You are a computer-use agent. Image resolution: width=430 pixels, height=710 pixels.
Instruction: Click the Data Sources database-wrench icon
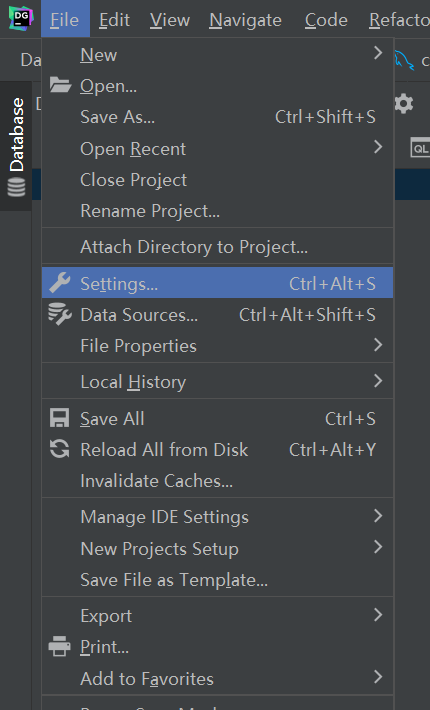60,314
